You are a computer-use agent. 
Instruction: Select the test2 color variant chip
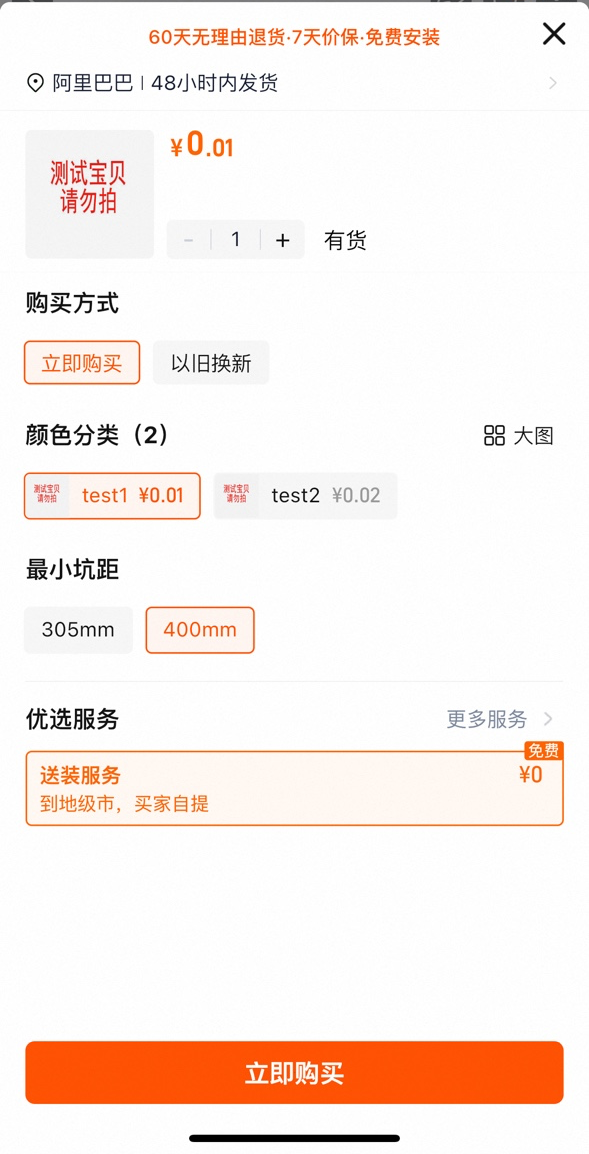305,495
